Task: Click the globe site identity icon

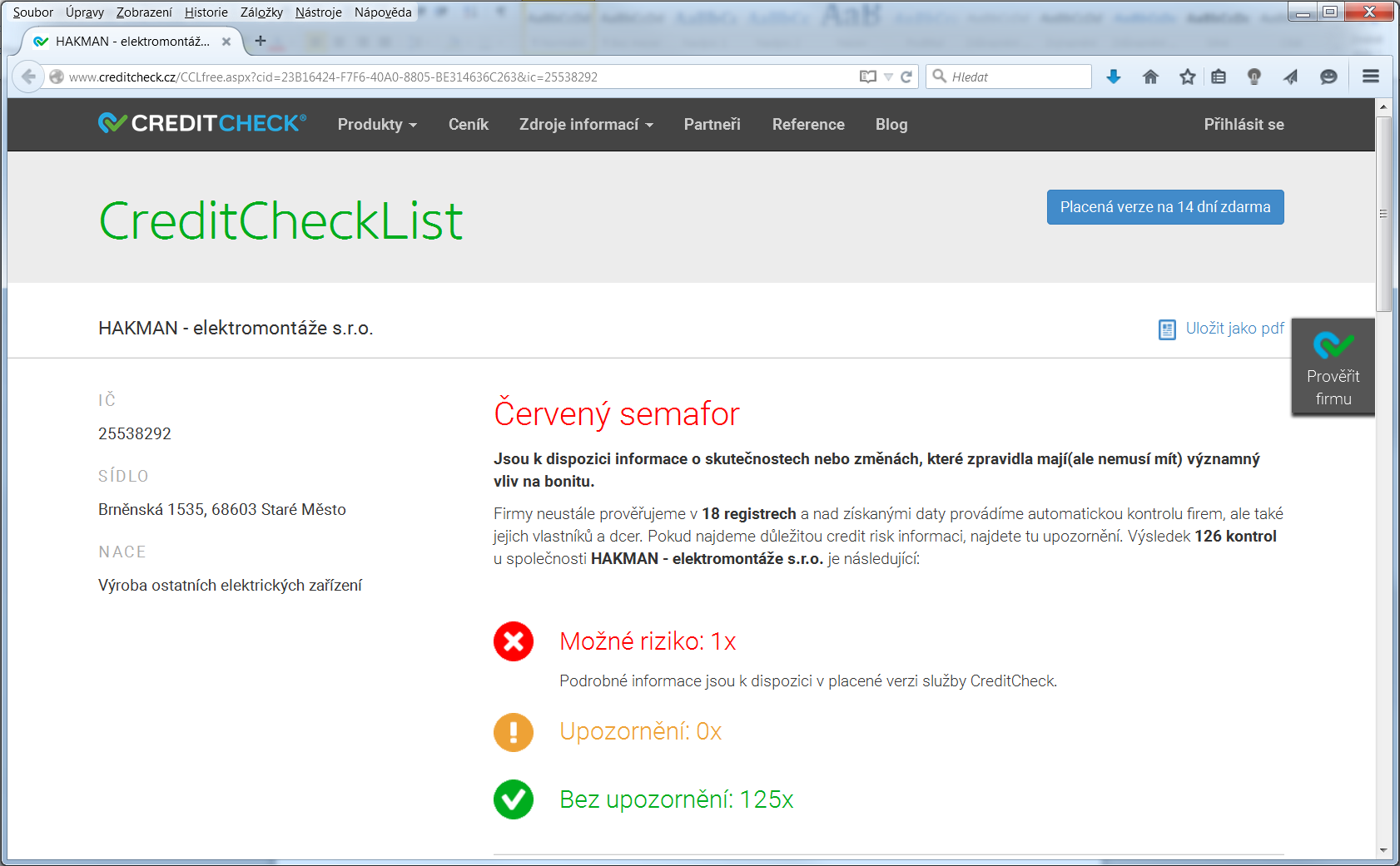Action: point(57,77)
